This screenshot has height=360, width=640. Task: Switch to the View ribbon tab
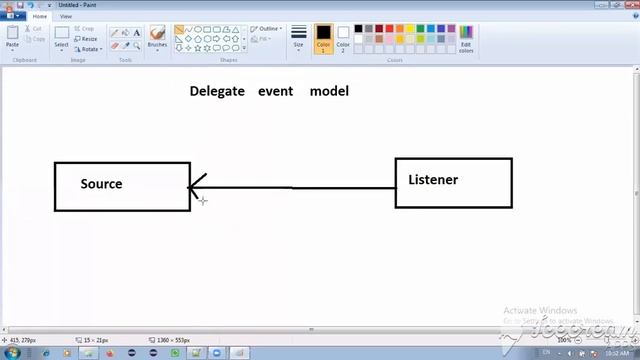(66, 16)
